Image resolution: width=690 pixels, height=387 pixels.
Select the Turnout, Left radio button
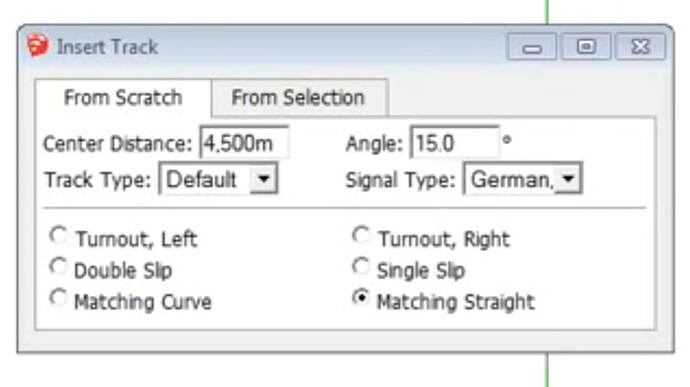tap(58, 236)
